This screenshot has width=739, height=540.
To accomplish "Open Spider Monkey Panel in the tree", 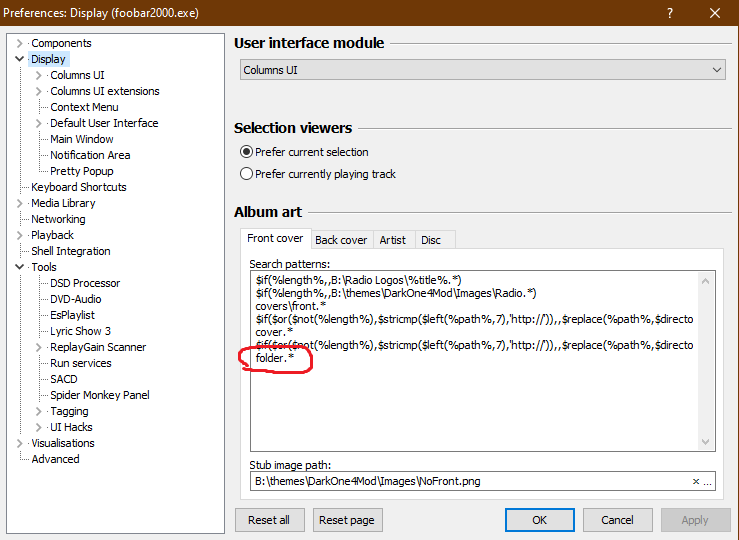I will tap(99, 395).
